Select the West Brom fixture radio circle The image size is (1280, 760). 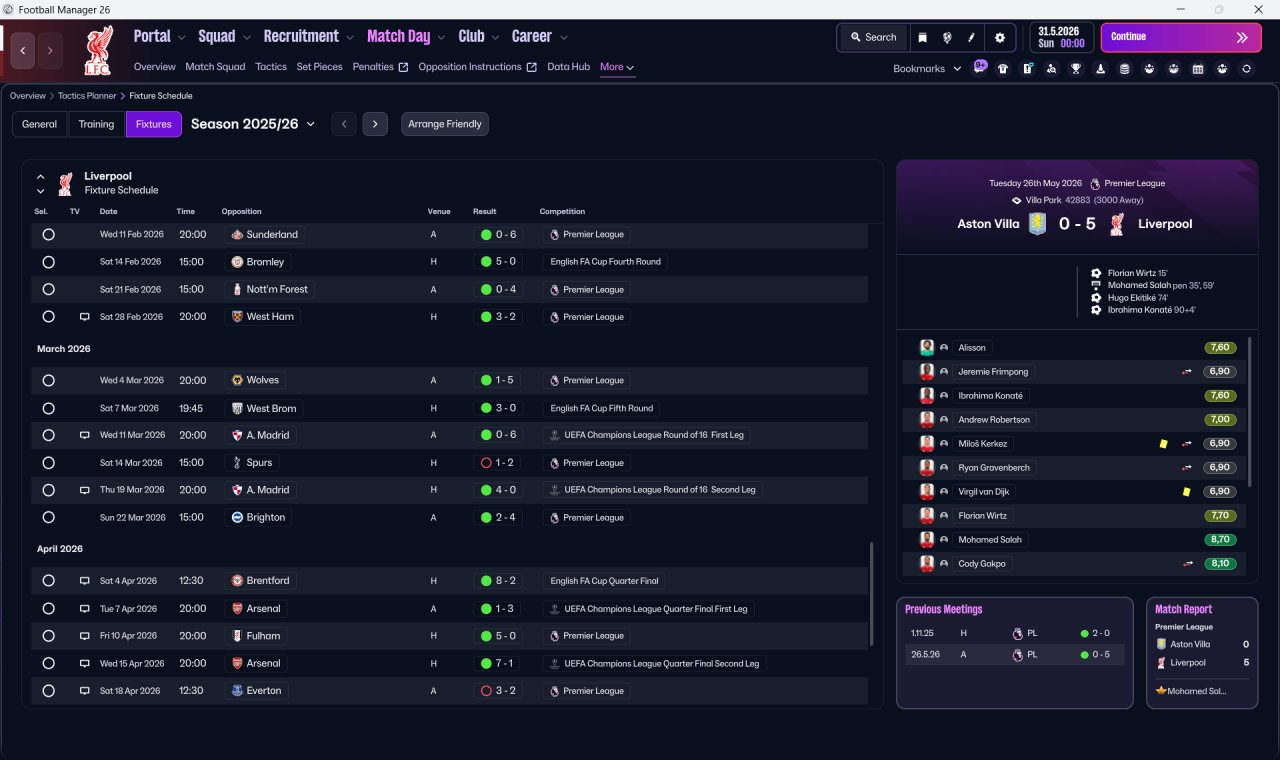(48, 409)
